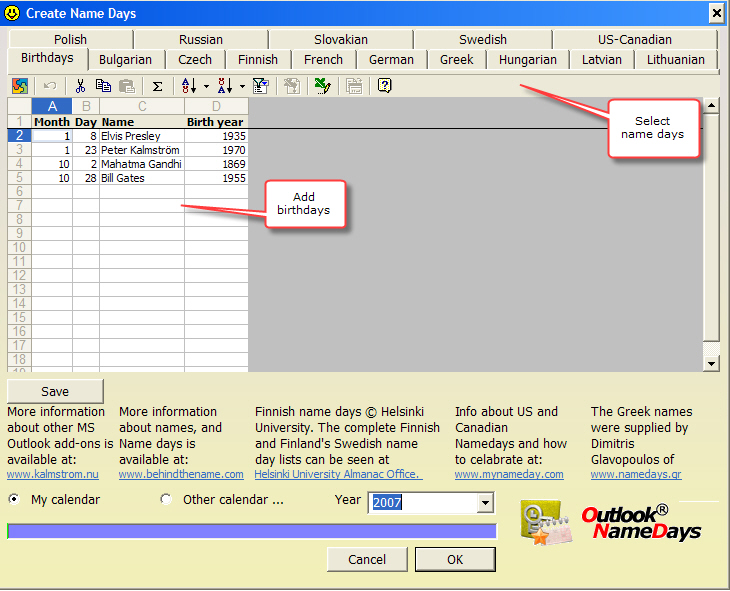
Task: Click the spreadsheet scroll up arrow
Action: 711,106
